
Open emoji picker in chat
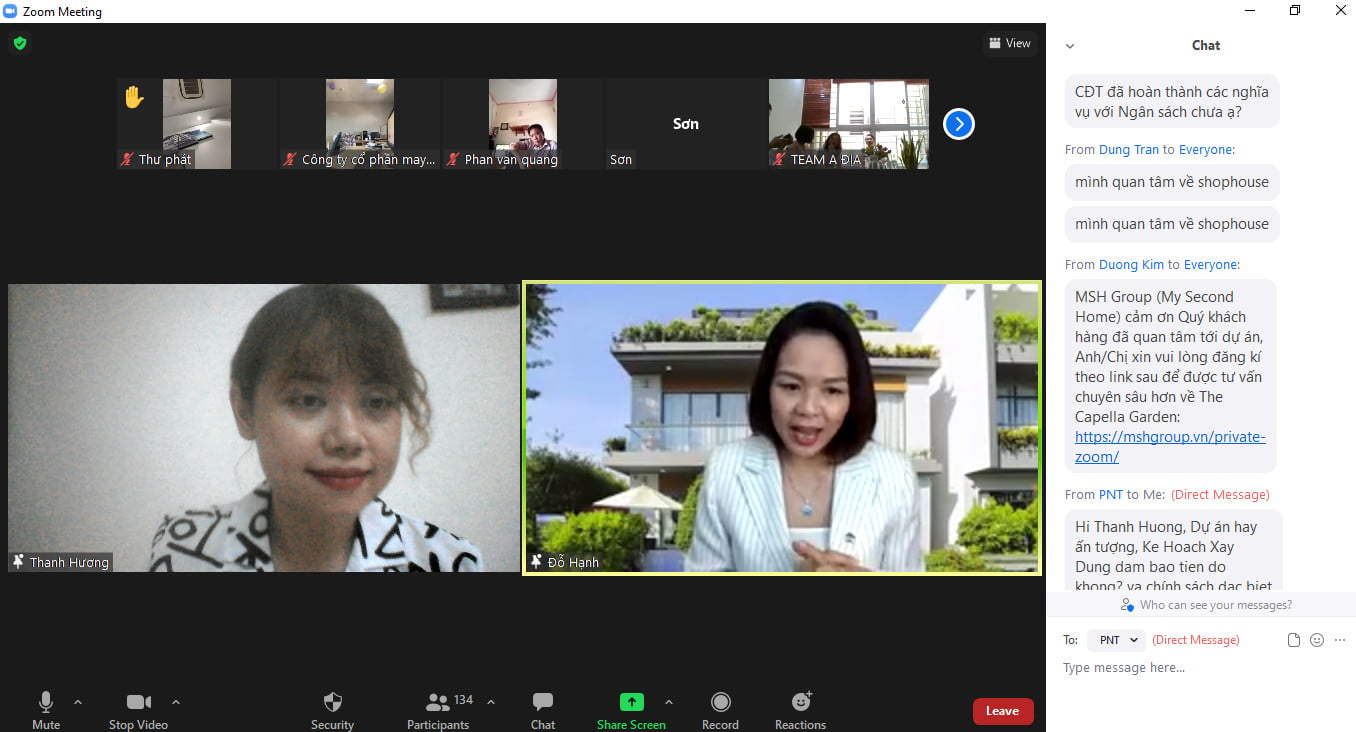click(x=1317, y=640)
